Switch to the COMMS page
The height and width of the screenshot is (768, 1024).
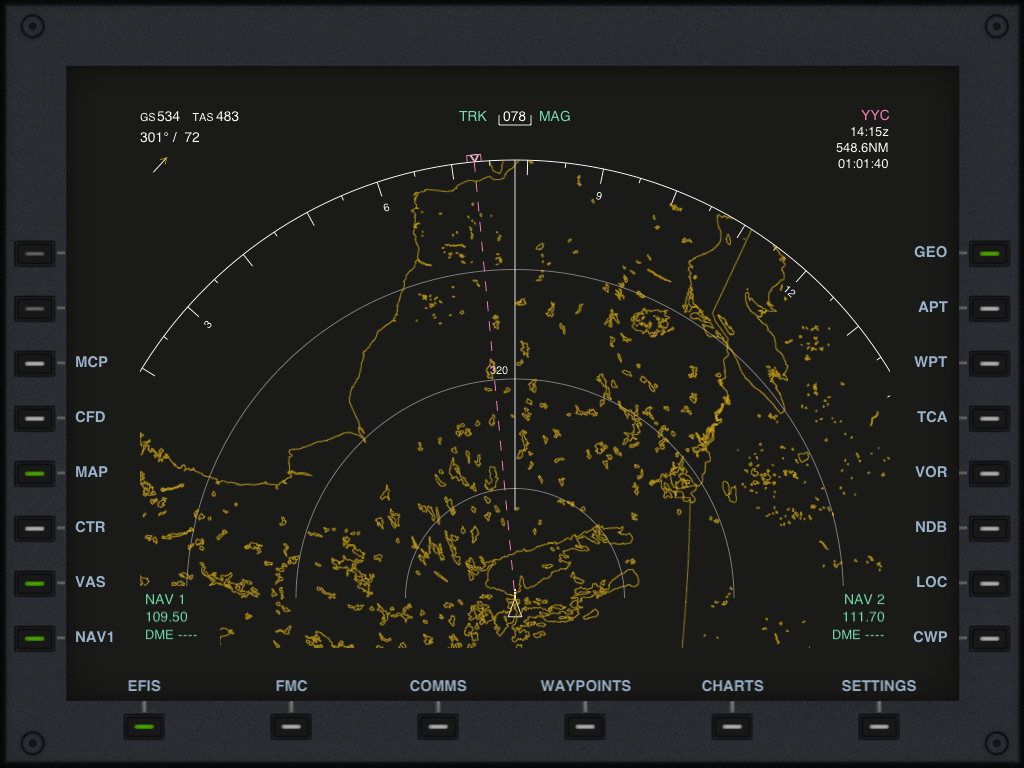point(438,727)
